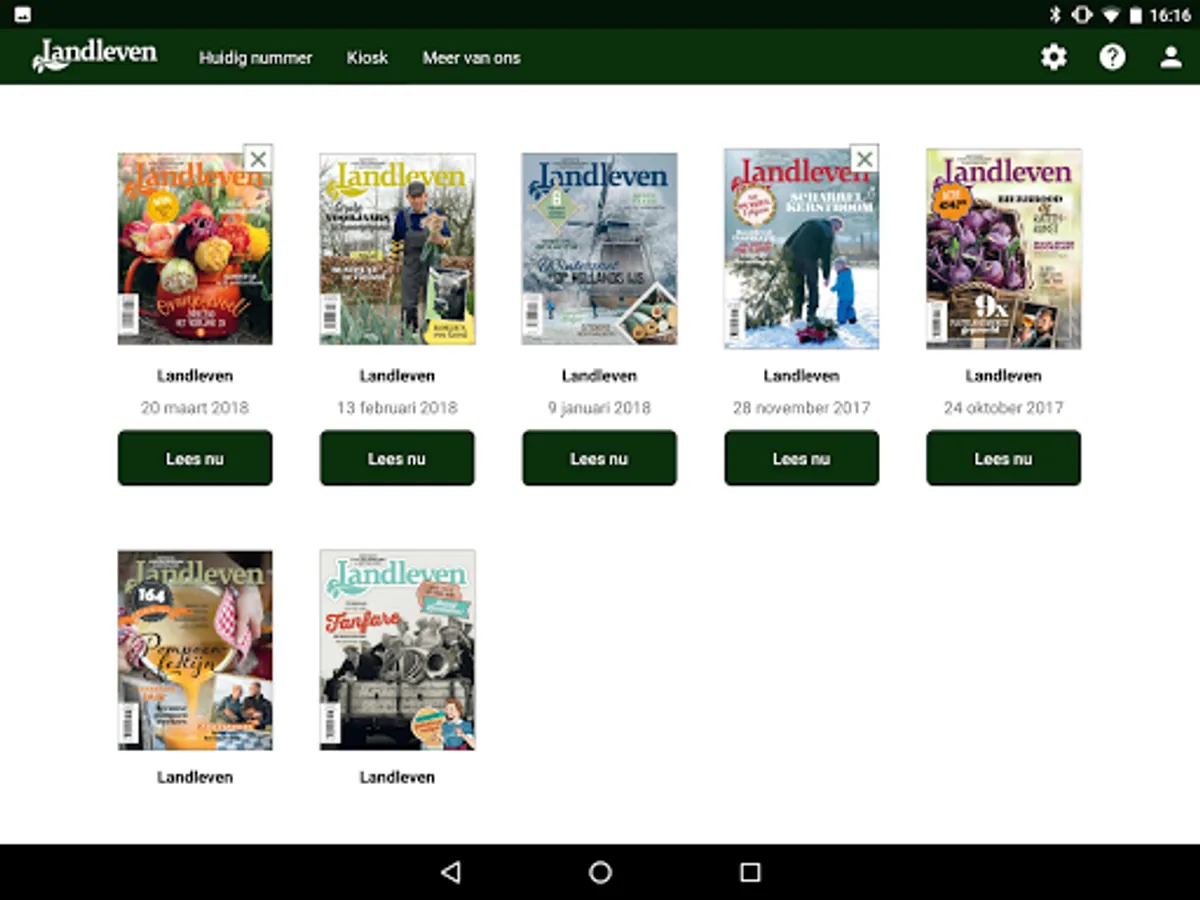Click the Landleven title under Pompoen cover

[x=195, y=777]
